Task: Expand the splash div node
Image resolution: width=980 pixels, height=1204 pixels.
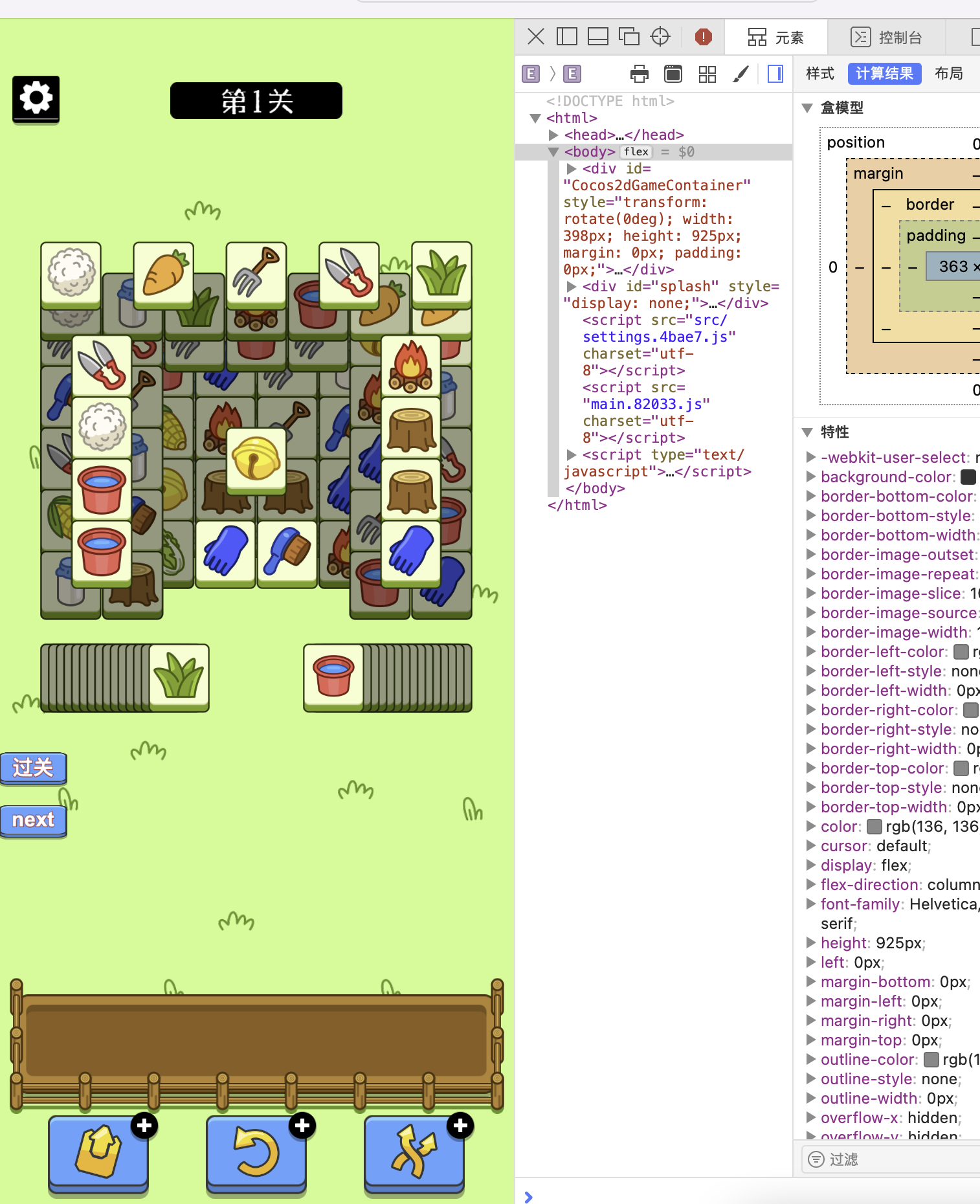Action: 572,287
